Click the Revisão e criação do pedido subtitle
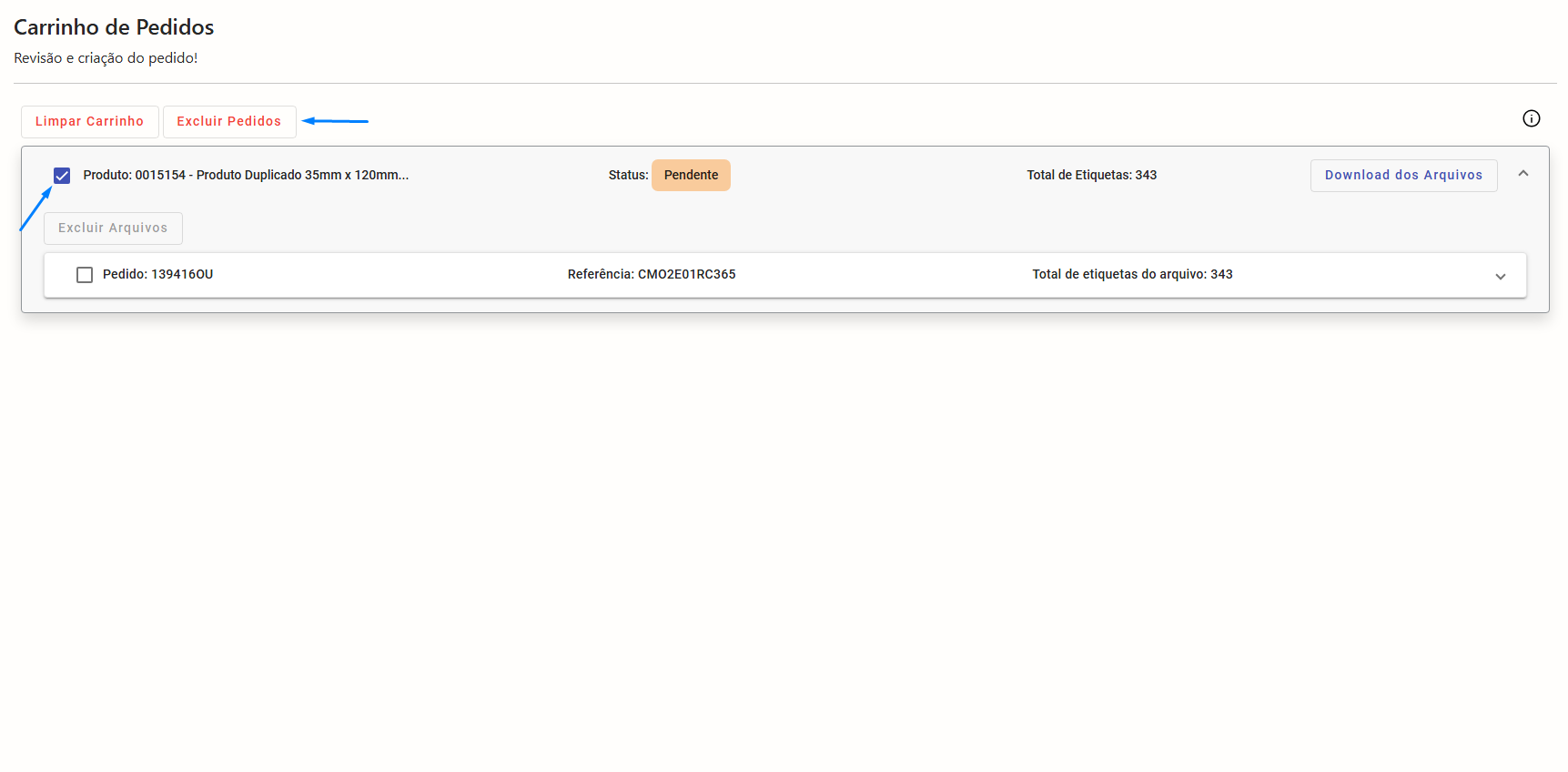The image size is (1568, 772). click(106, 58)
